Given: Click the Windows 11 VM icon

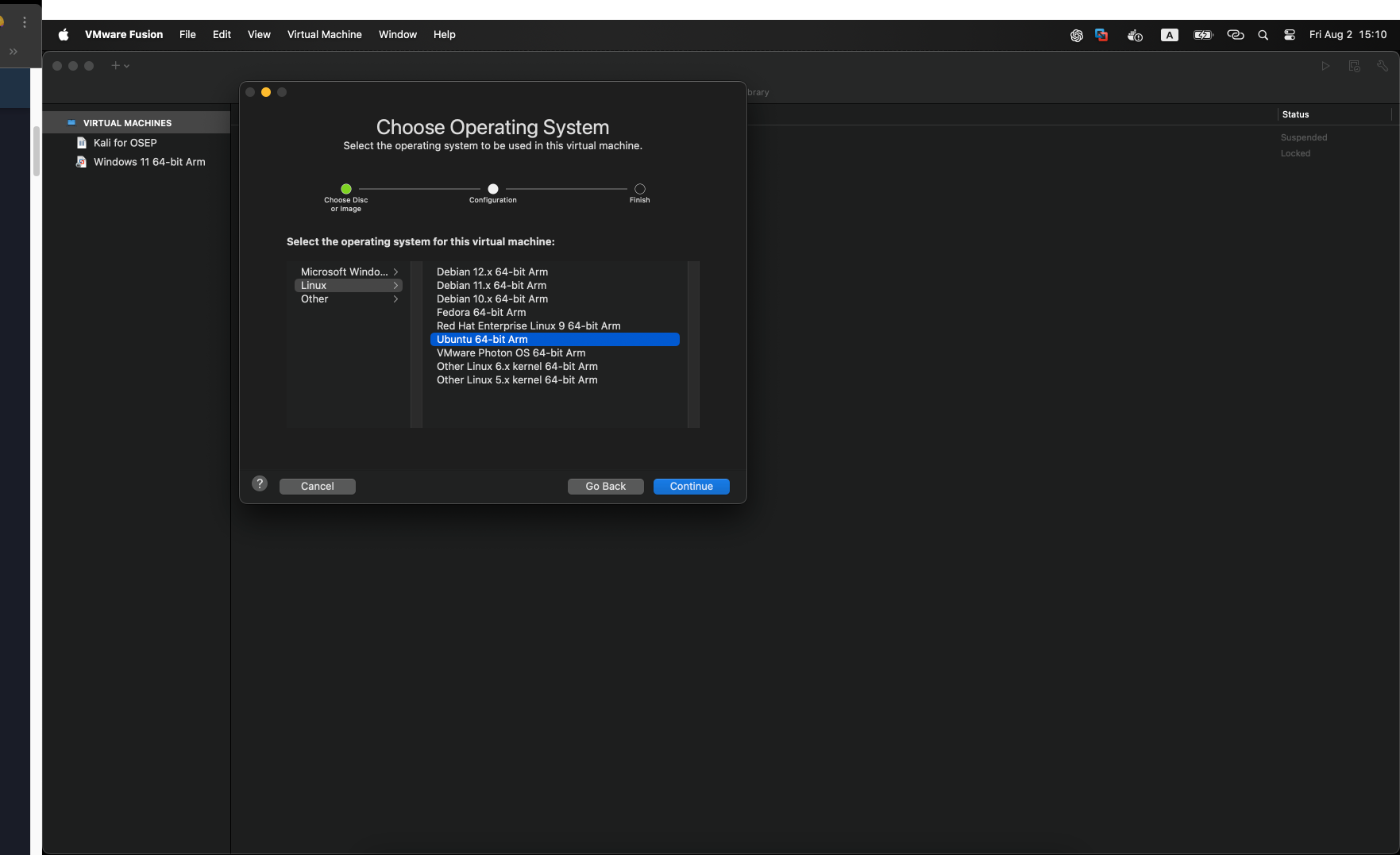Looking at the screenshot, I should pyautogui.click(x=81, y=162).
